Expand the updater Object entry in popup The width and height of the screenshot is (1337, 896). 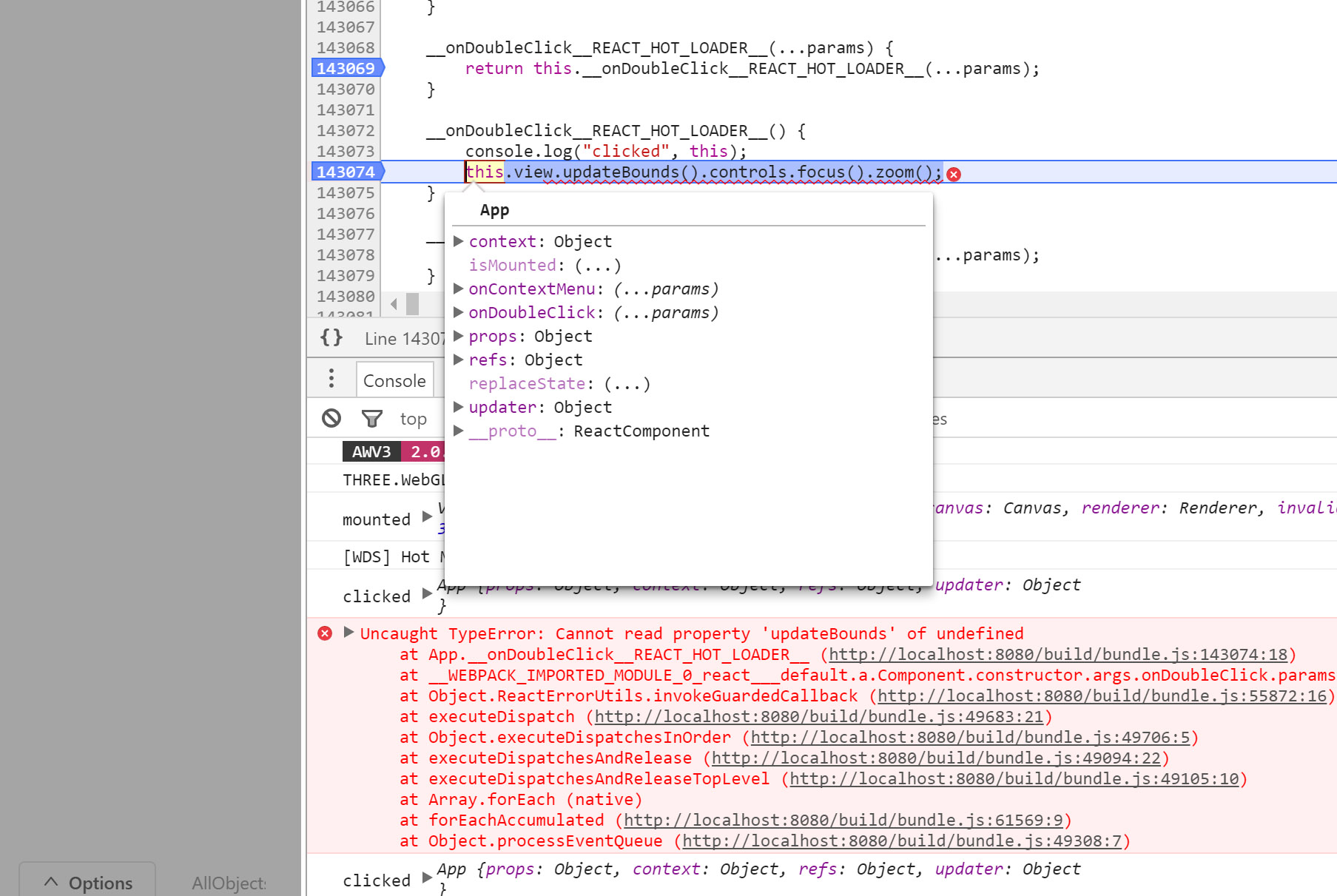click(x=458, y=407)
